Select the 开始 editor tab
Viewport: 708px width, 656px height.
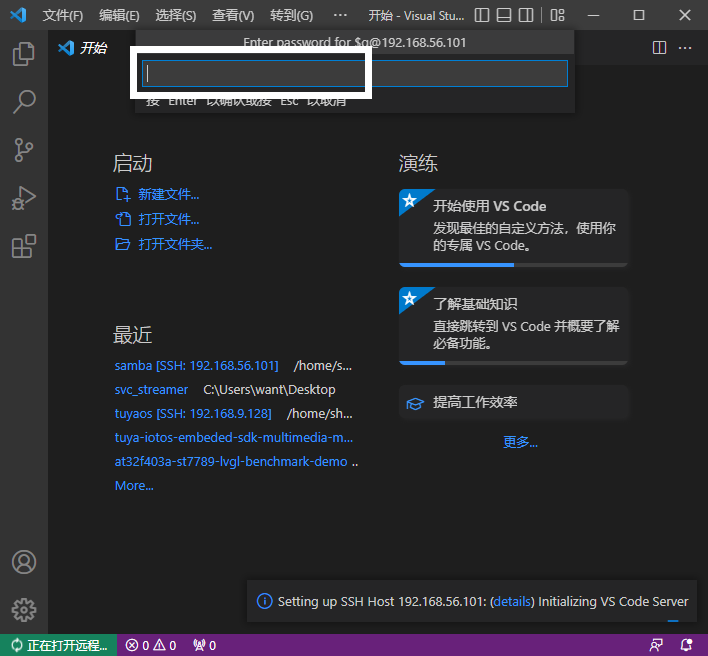tap(83, 48)
